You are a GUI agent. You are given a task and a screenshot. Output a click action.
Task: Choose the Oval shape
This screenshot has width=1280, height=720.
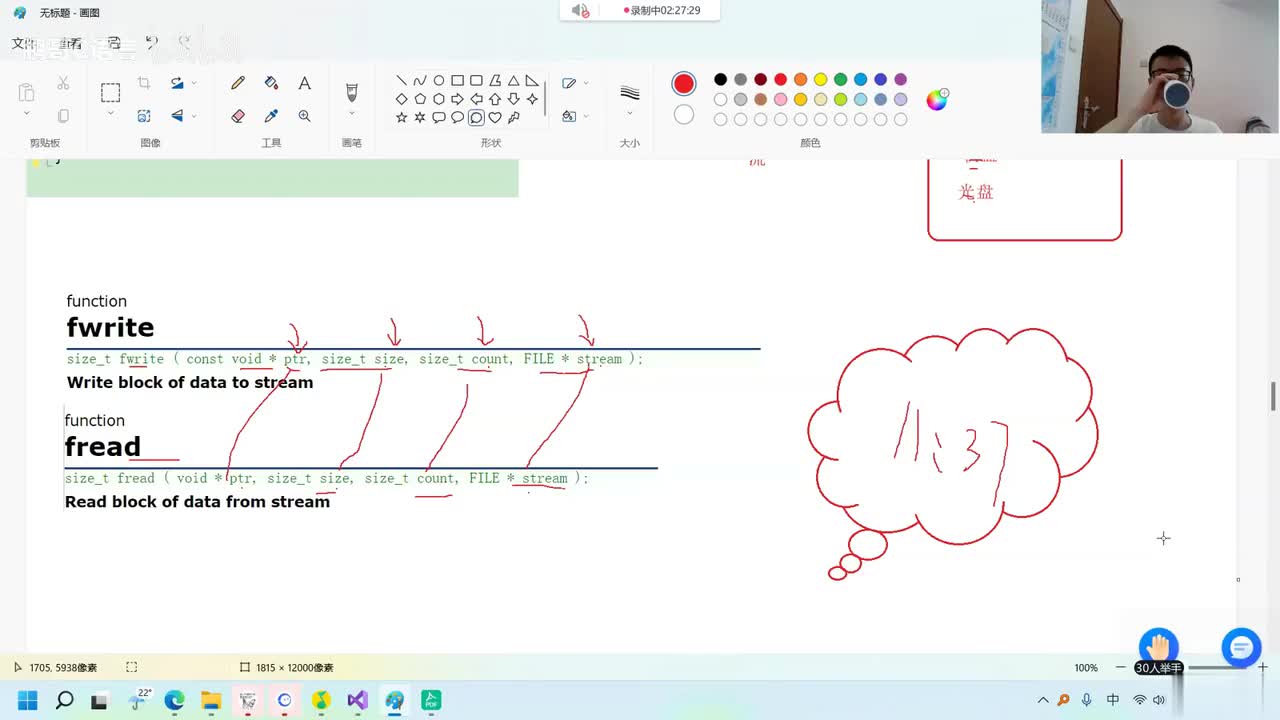click(x=439, y=81)
